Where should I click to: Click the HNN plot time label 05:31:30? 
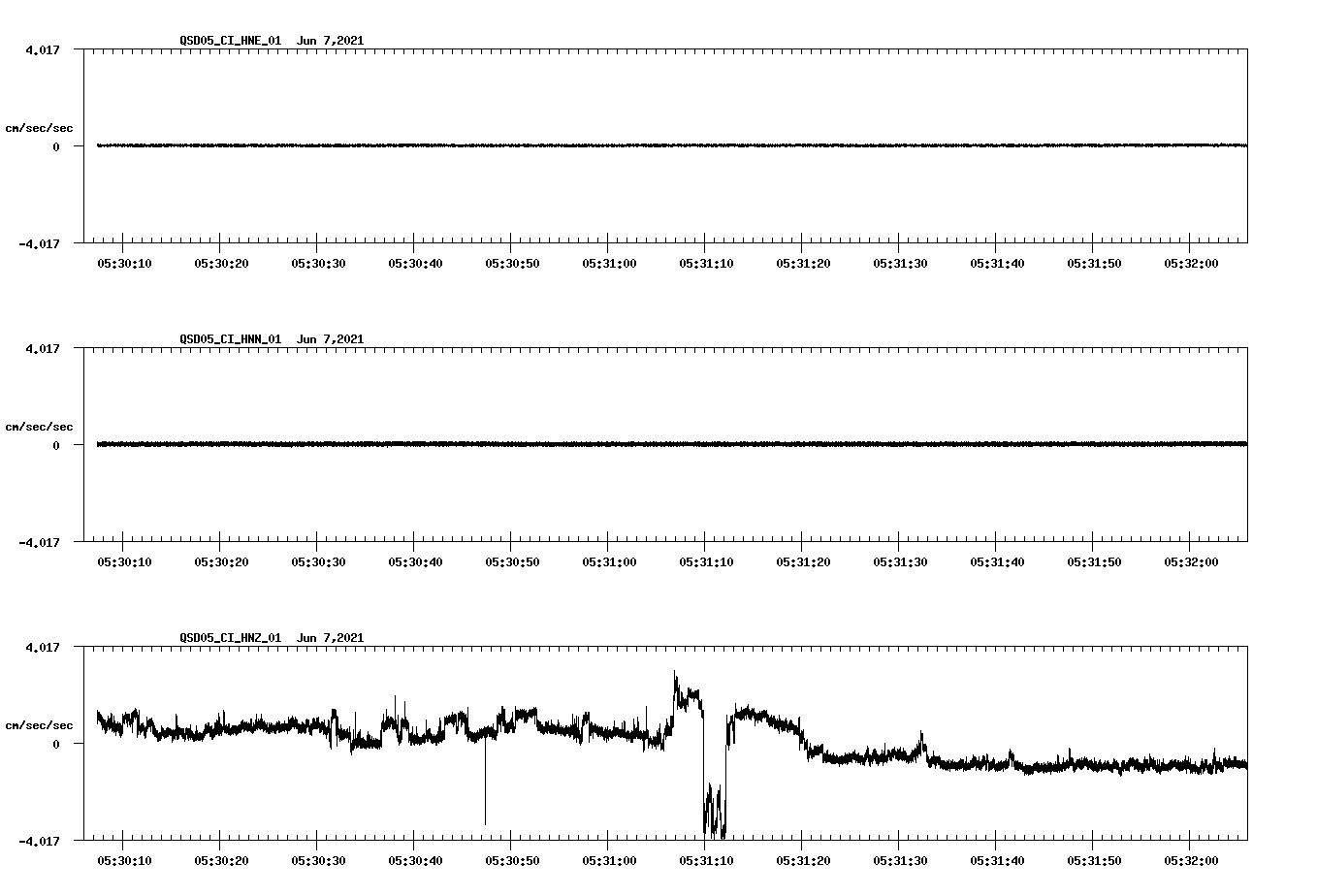pyautogui.click(x=900, y=562)
